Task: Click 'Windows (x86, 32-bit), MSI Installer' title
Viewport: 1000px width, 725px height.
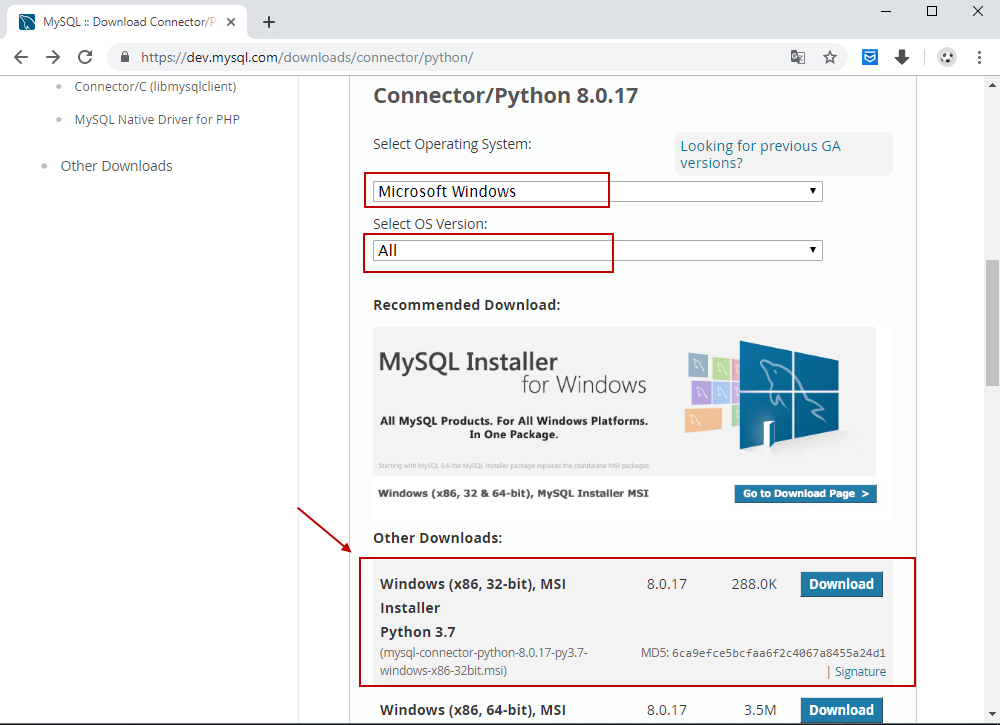Action: (473, 596)
